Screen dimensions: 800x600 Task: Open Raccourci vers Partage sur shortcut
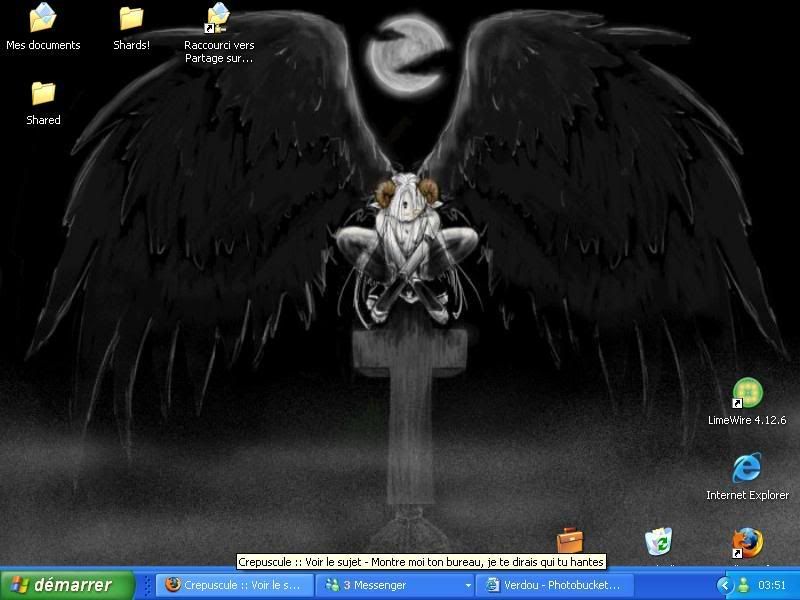tap(219, 33)
